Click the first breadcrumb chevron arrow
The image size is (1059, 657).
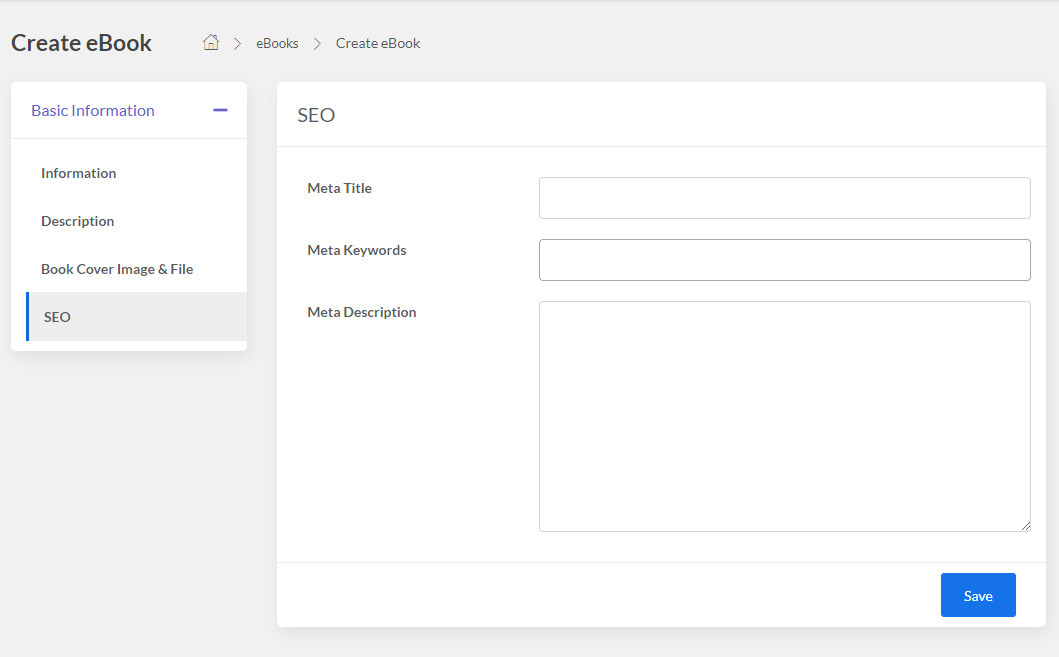[237, 43]
